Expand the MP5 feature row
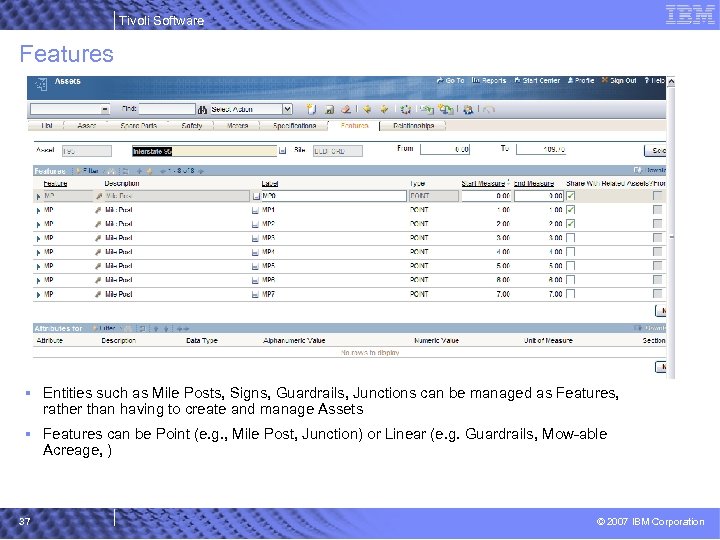The image size is (720, 540). [x=39, y=266]
